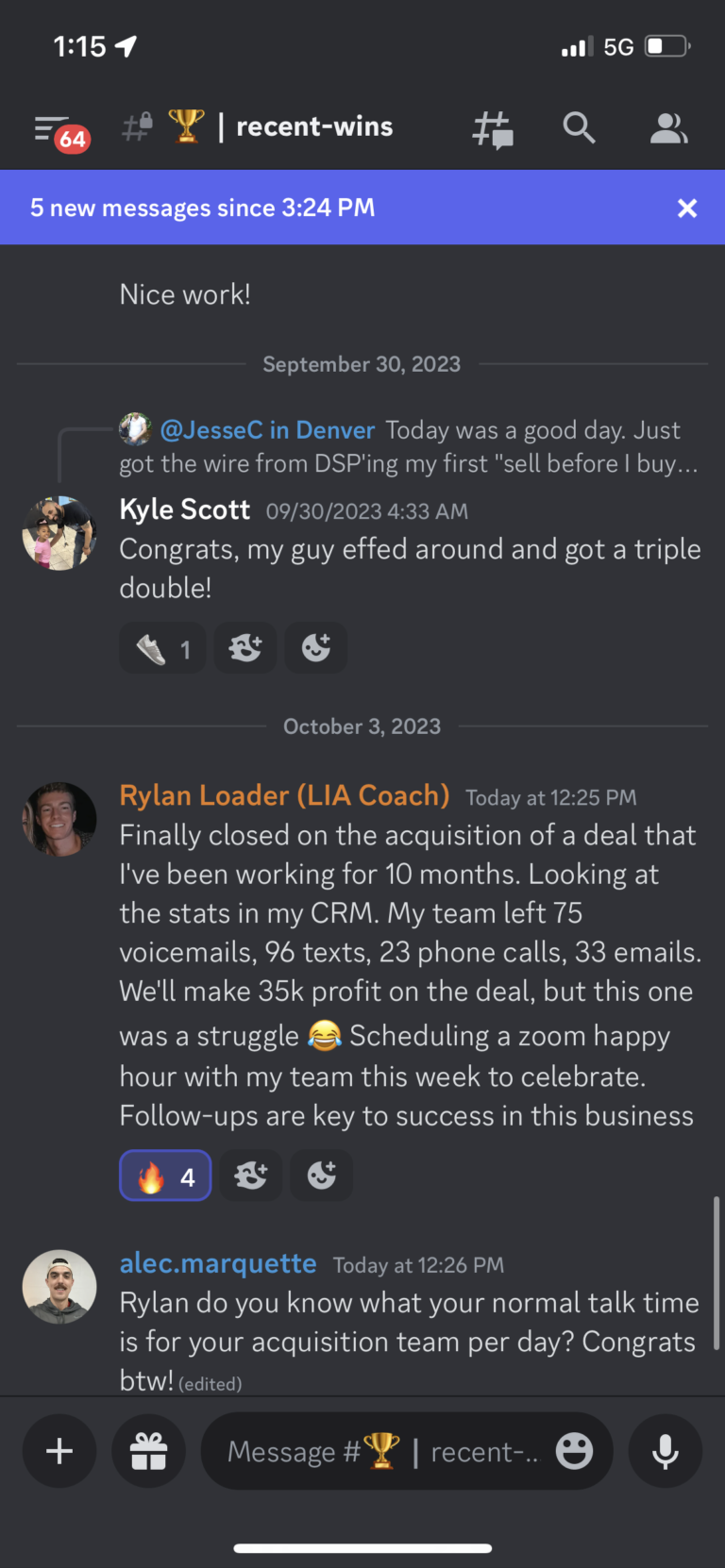
Task: Toggle the sneaker reaction on Kyle's message
Action: click(x=162, y=649)
